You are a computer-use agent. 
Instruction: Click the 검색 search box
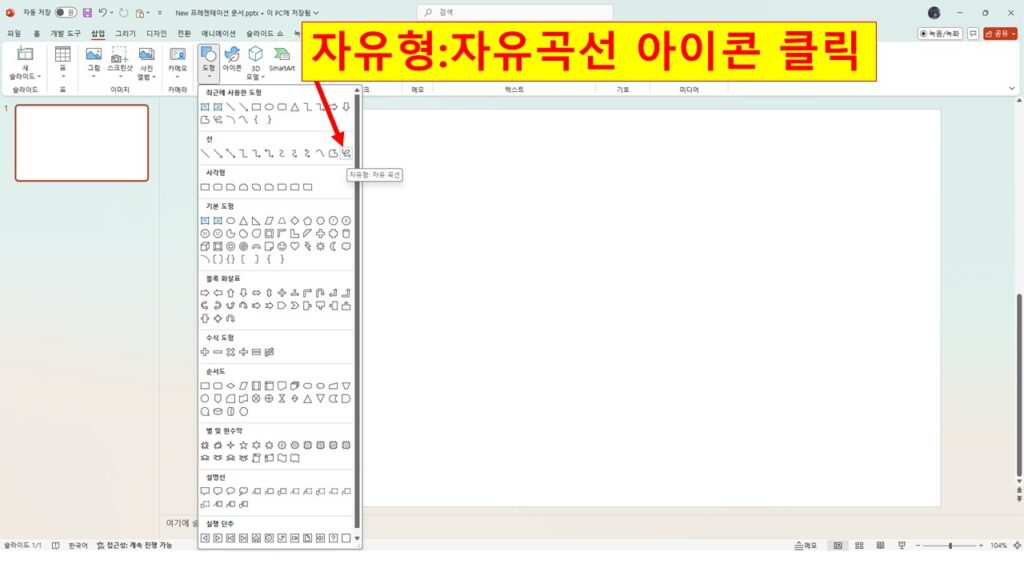click(x=515, y=12)
